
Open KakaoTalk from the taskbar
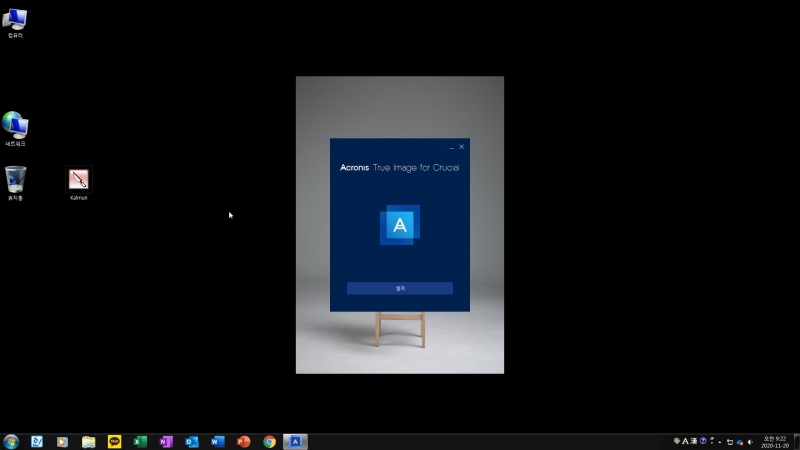point(114,441)
